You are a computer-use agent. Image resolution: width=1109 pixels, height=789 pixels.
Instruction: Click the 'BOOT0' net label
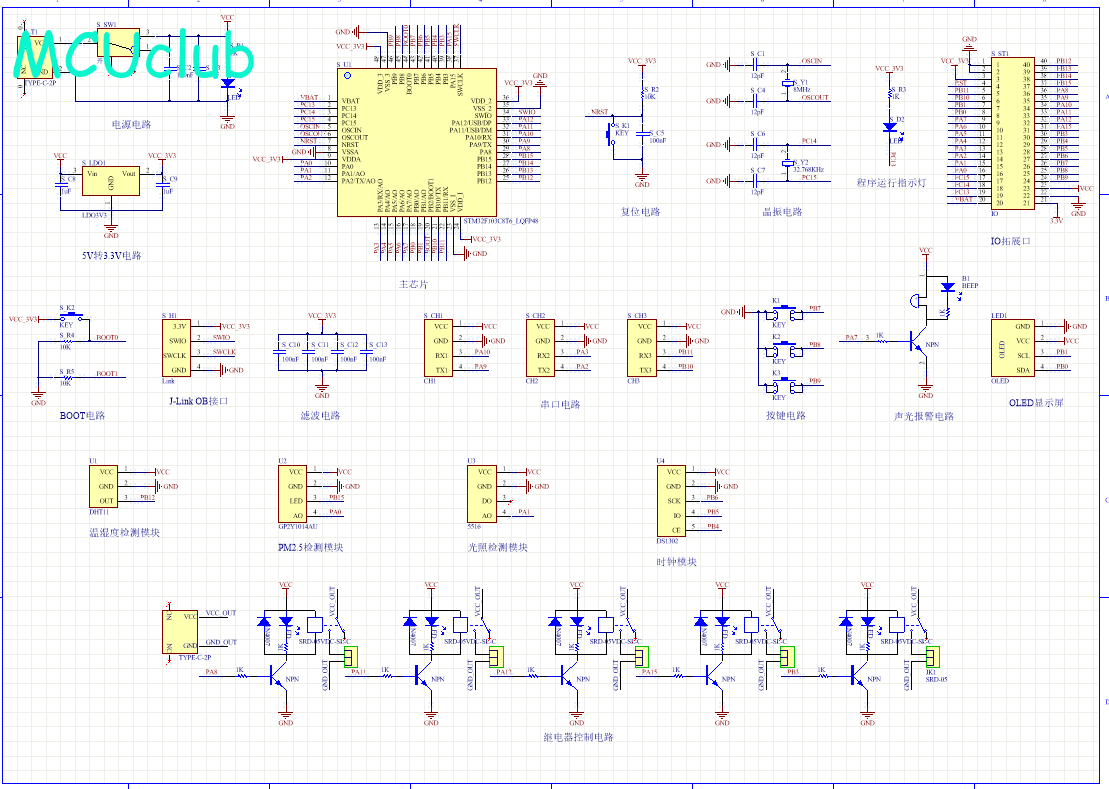coord(108,337)
